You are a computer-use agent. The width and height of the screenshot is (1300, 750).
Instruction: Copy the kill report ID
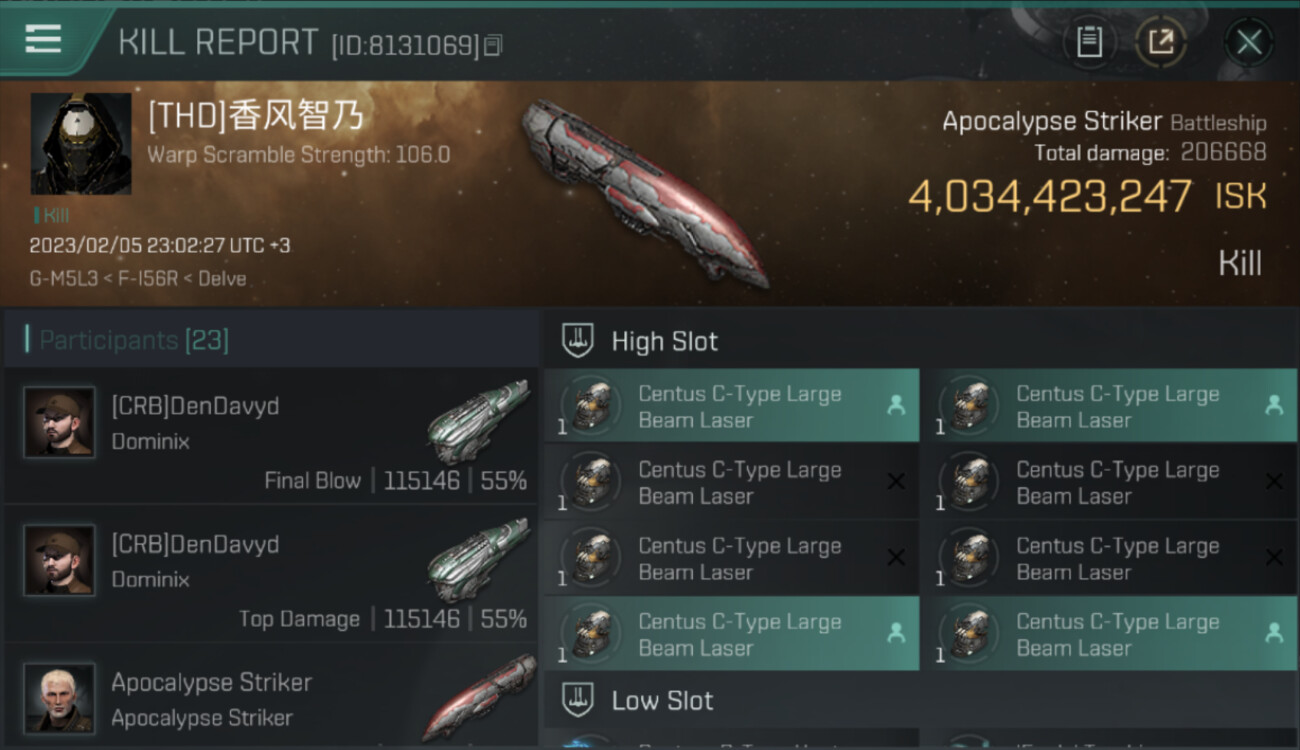click(492, 45)
